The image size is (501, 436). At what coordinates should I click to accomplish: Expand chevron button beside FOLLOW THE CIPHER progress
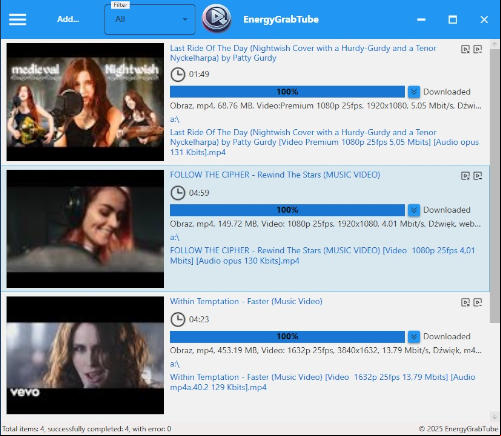(414, 210)
